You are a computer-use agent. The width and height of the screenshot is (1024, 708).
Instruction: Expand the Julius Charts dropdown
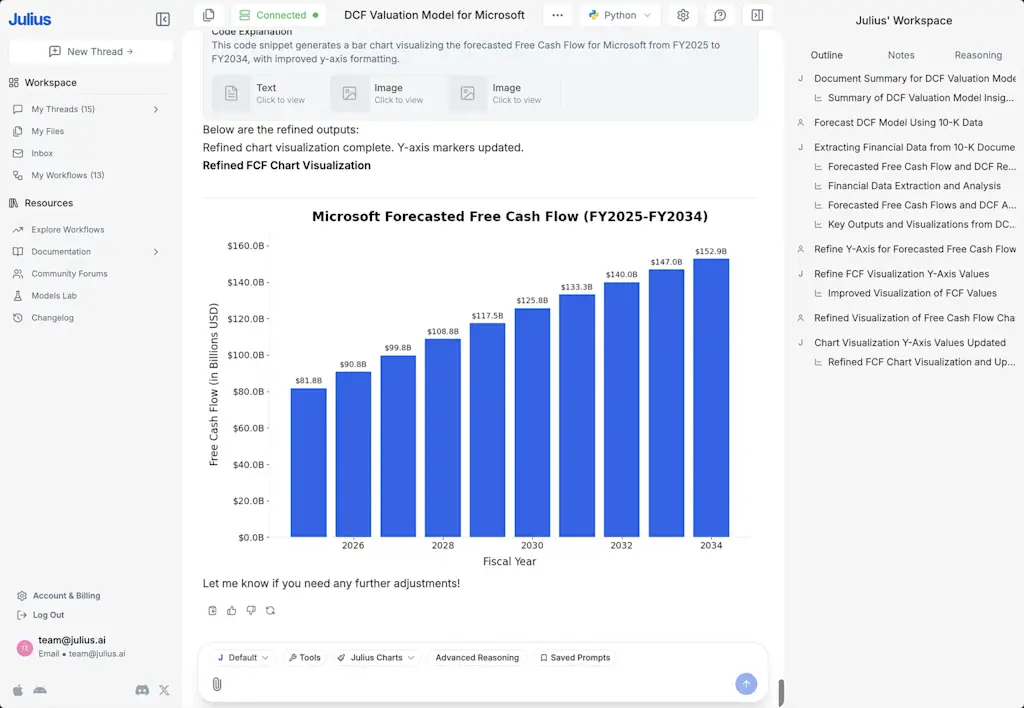[376, 657]
